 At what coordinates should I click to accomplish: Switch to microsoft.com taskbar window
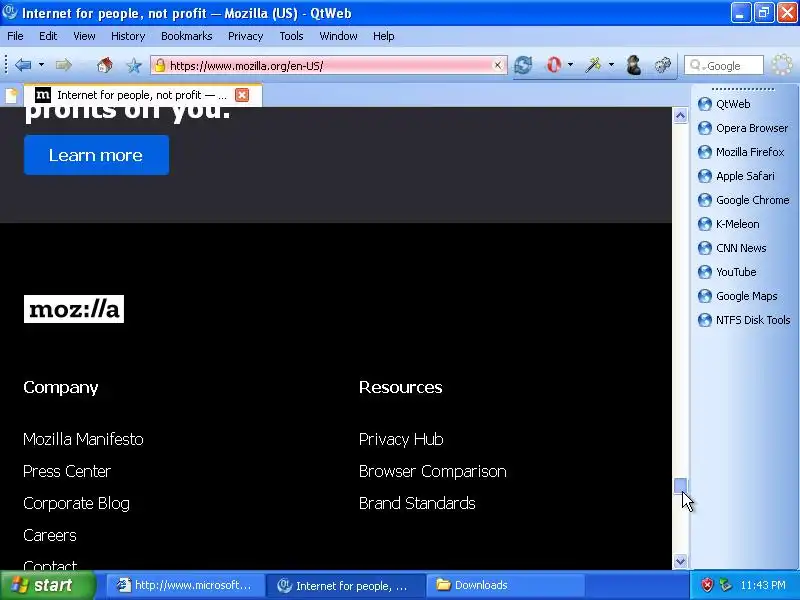point(185,585)
